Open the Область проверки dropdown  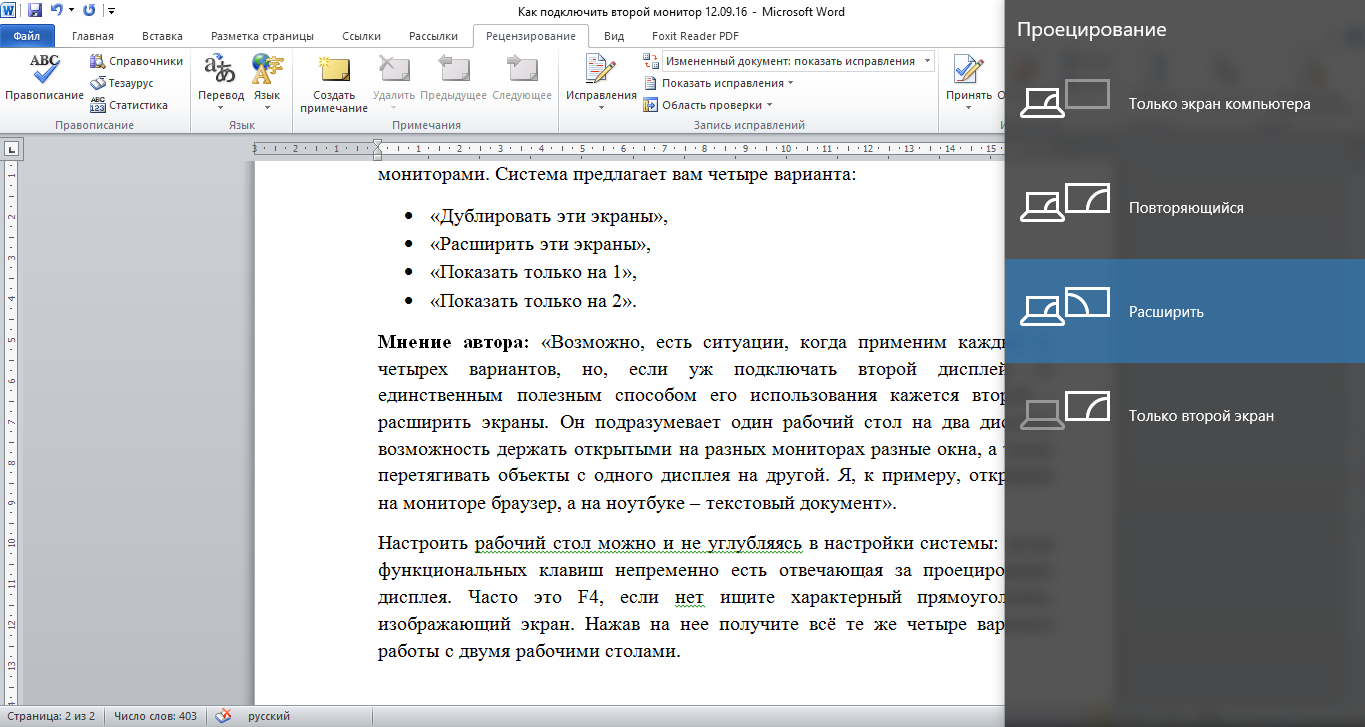coord(717,105)
